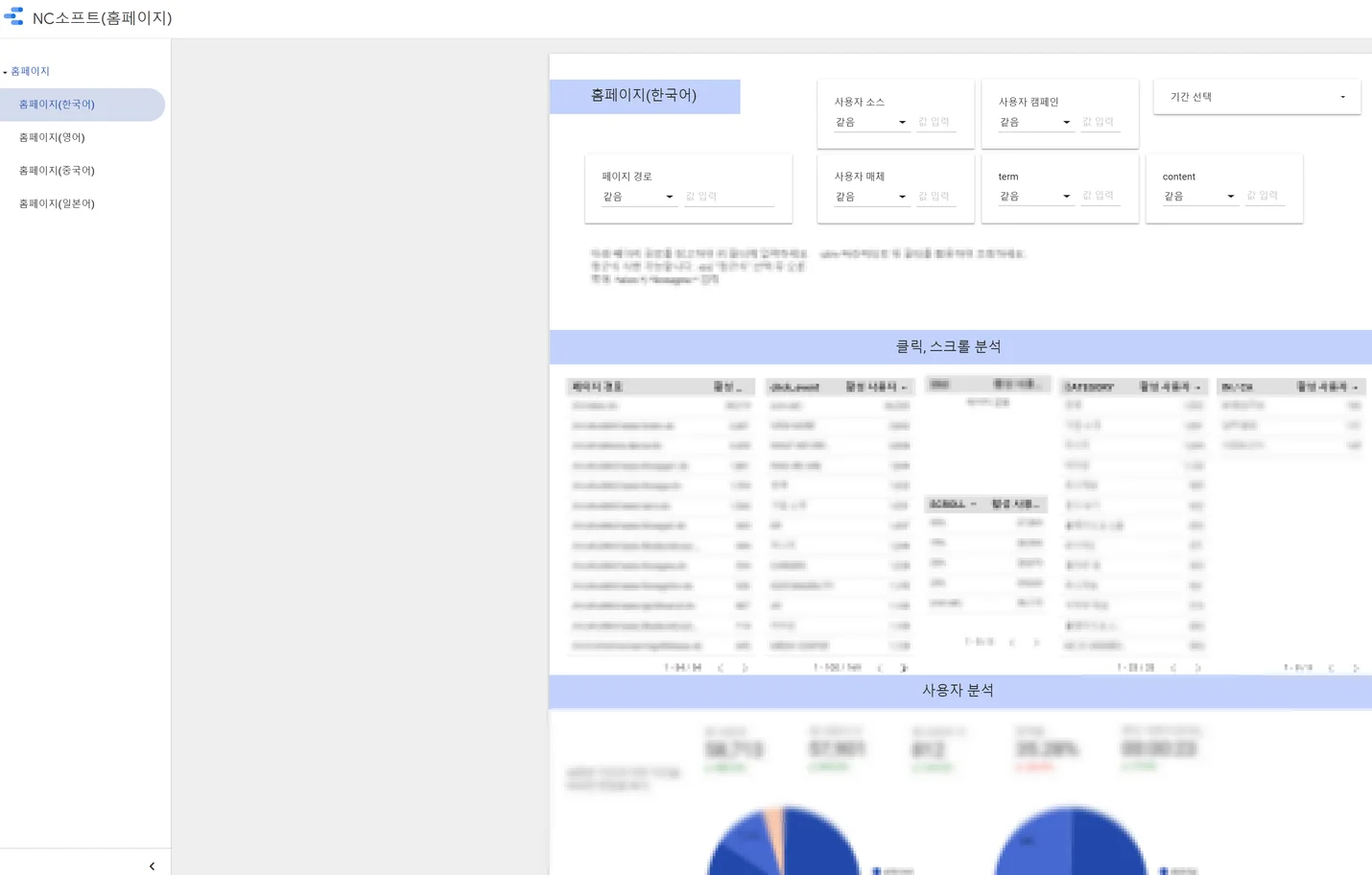Click 사용자 매체 값 입력 field

(x=936, y=197)
